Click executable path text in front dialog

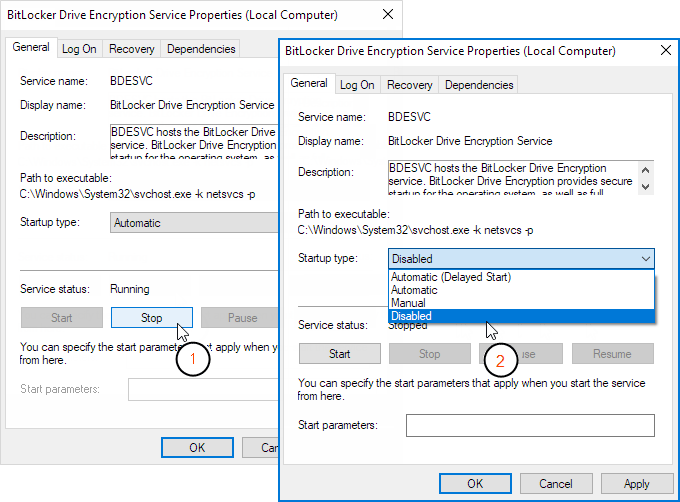coord(415,230)
